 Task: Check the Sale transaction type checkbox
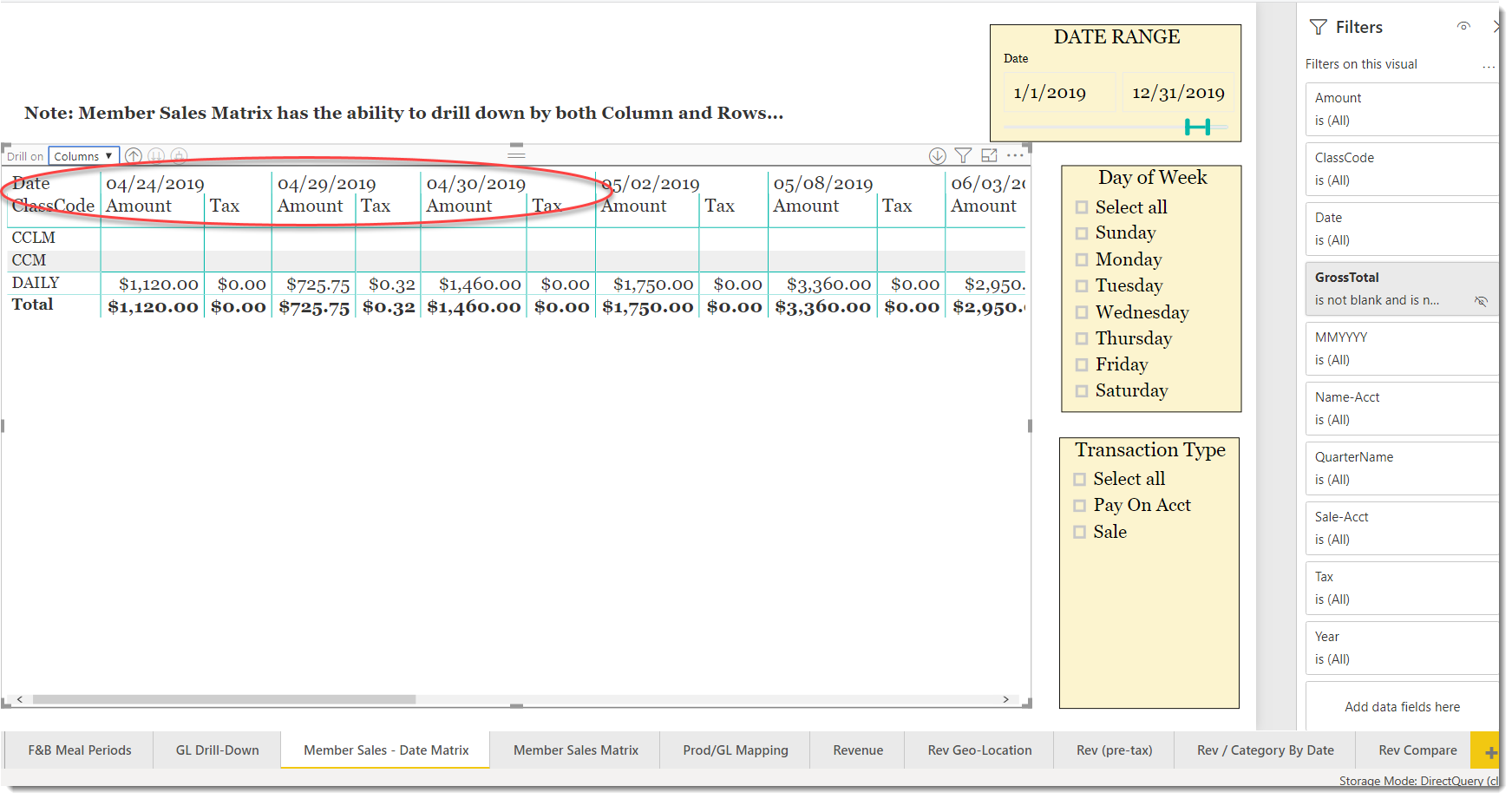(1079, 532)
